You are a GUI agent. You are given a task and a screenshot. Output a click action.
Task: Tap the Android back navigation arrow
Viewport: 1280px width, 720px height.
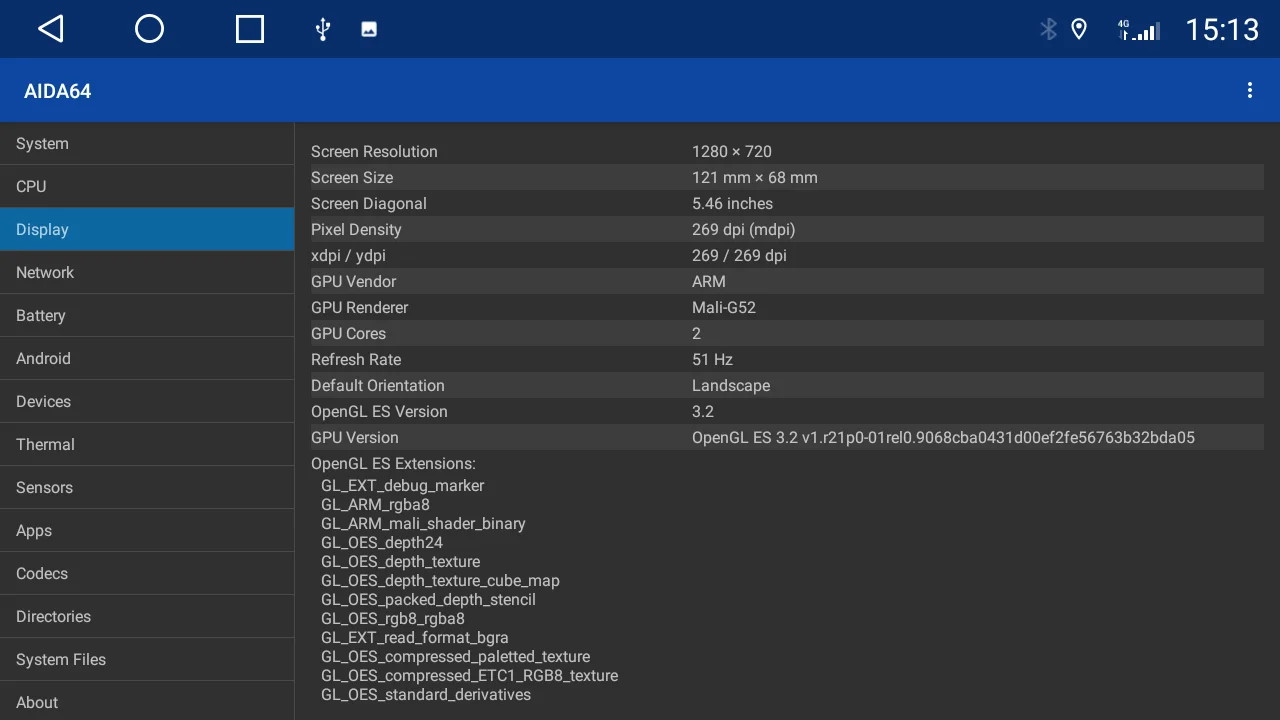coord(51,29)
